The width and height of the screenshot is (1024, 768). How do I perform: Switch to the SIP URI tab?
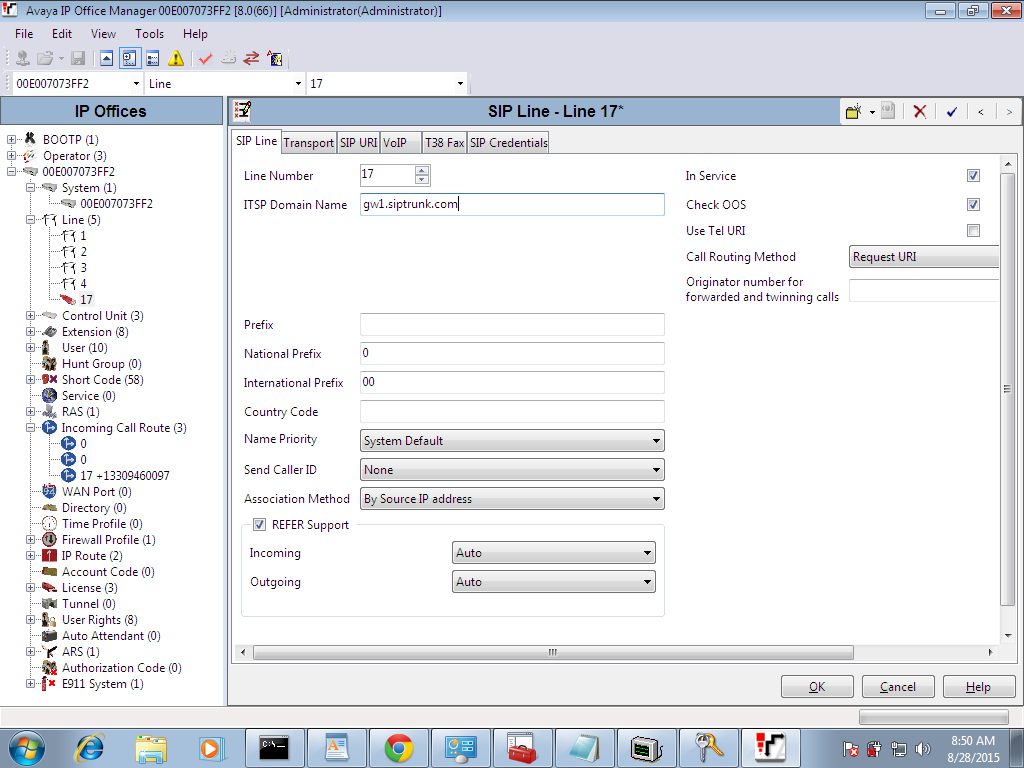pos(359,143)
